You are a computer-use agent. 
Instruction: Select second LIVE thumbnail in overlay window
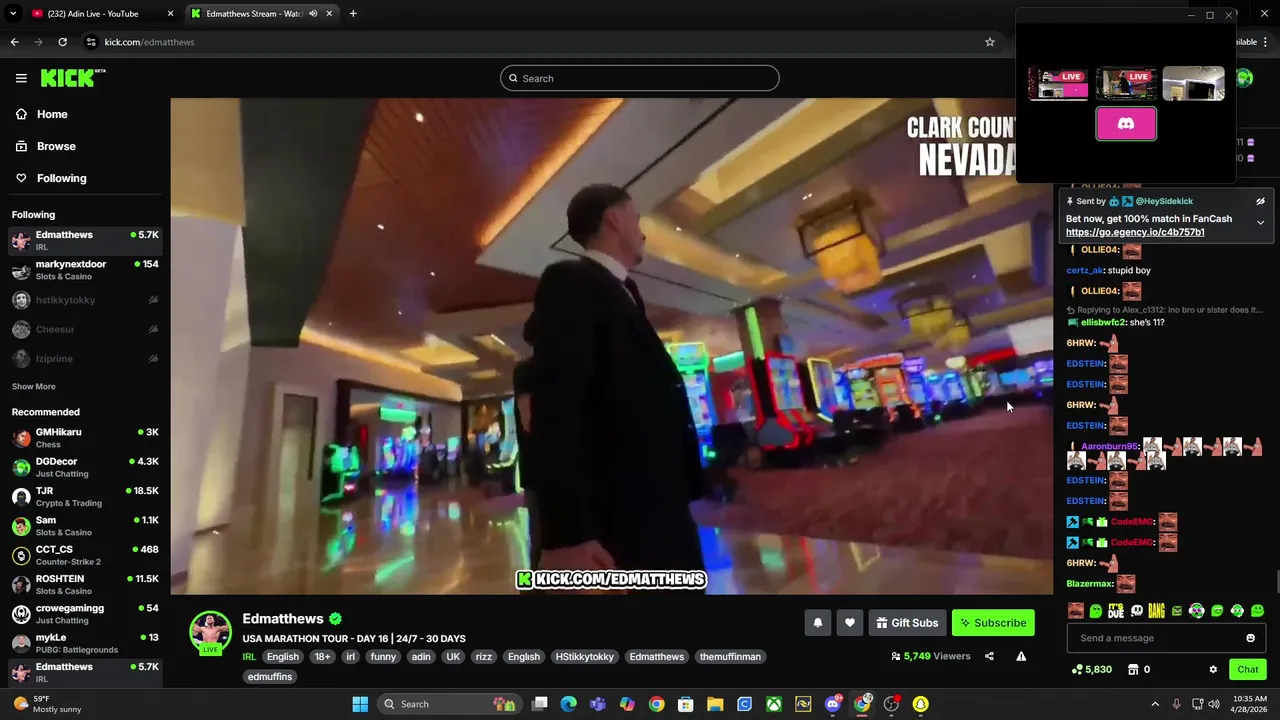point(1126,84)
